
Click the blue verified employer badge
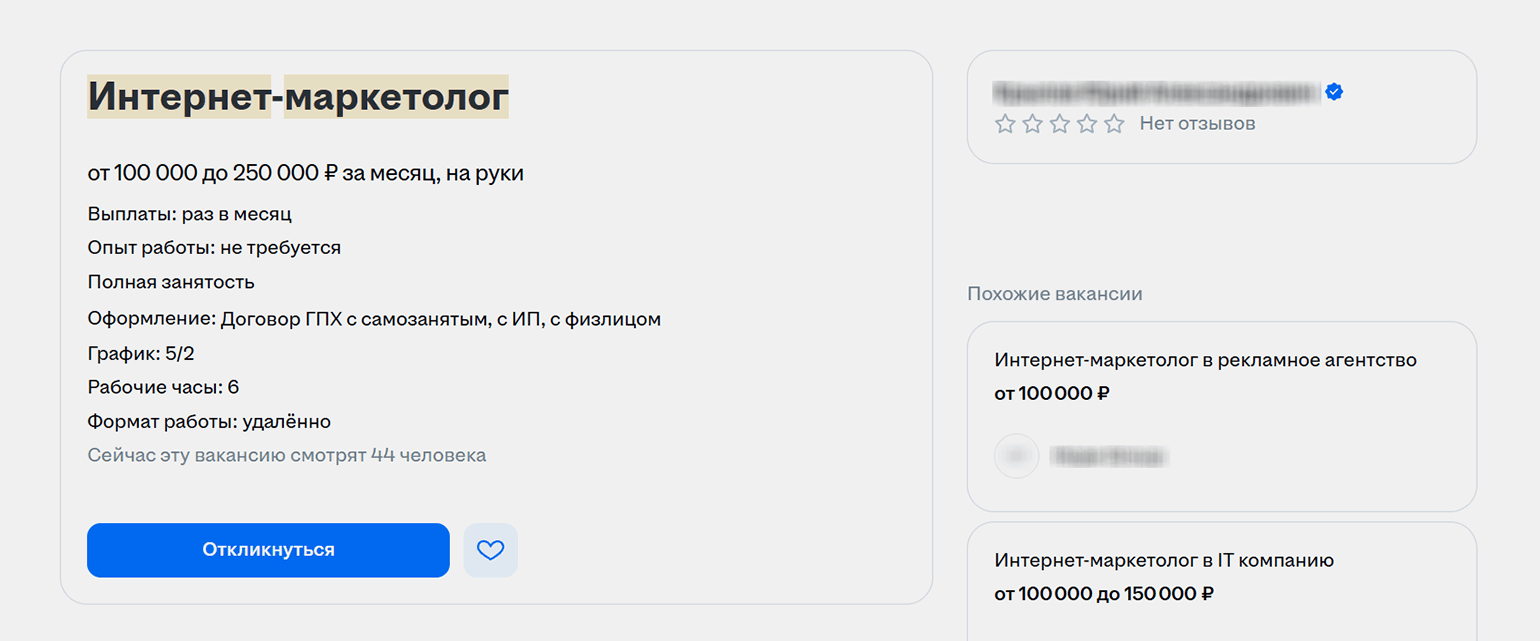(x=1334, y=92)
